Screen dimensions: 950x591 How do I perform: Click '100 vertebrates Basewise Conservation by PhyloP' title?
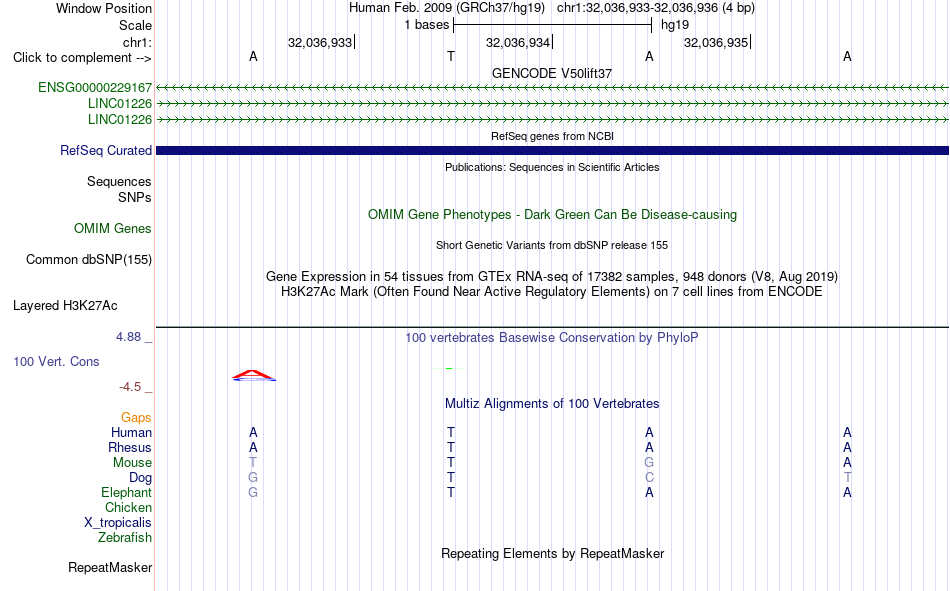552,338
